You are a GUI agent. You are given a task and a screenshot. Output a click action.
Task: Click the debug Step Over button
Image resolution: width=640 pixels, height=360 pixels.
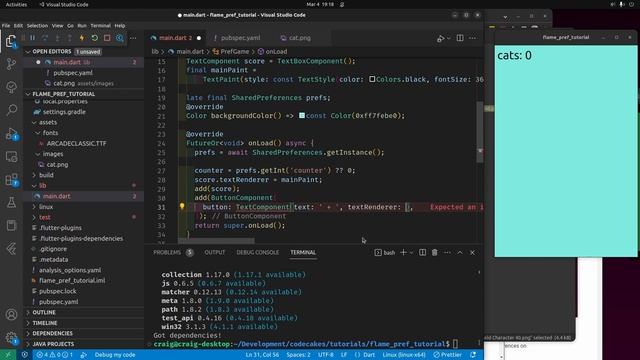pos(45,38)
